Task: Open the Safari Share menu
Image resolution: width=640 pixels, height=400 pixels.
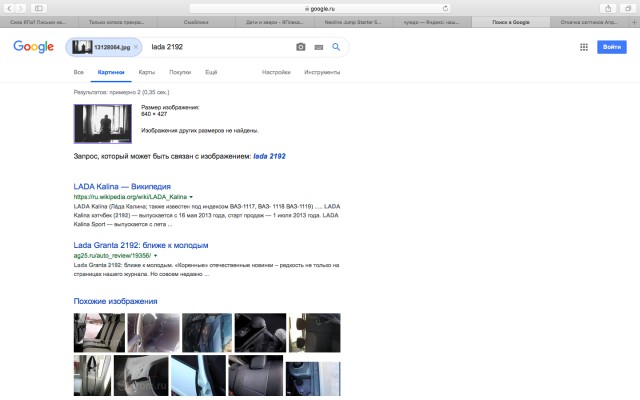Action: [x=608, y=8]
